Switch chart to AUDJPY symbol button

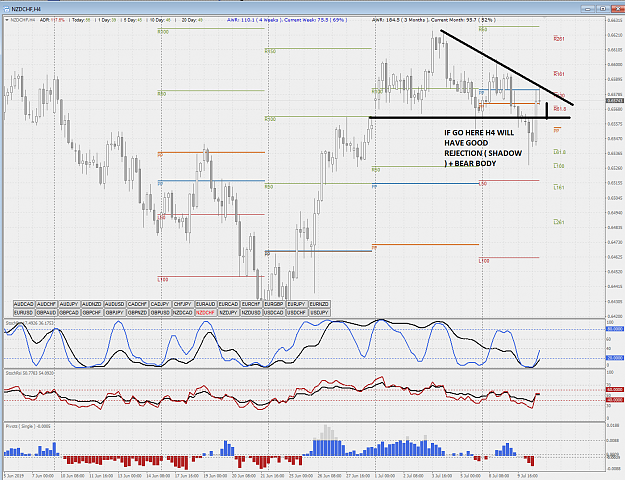point(69,304)
